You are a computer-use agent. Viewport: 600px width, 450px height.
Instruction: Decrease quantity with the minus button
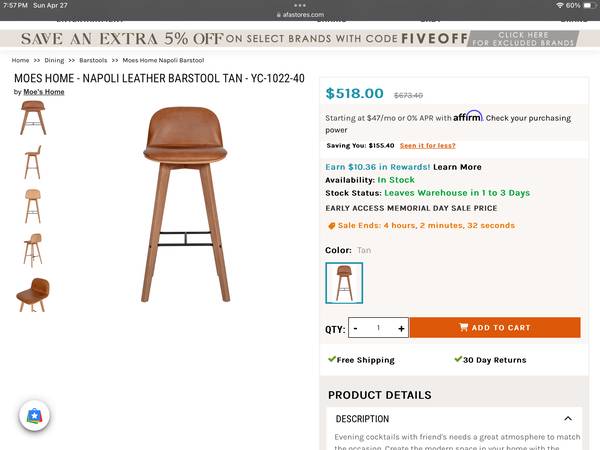(355, 328)
